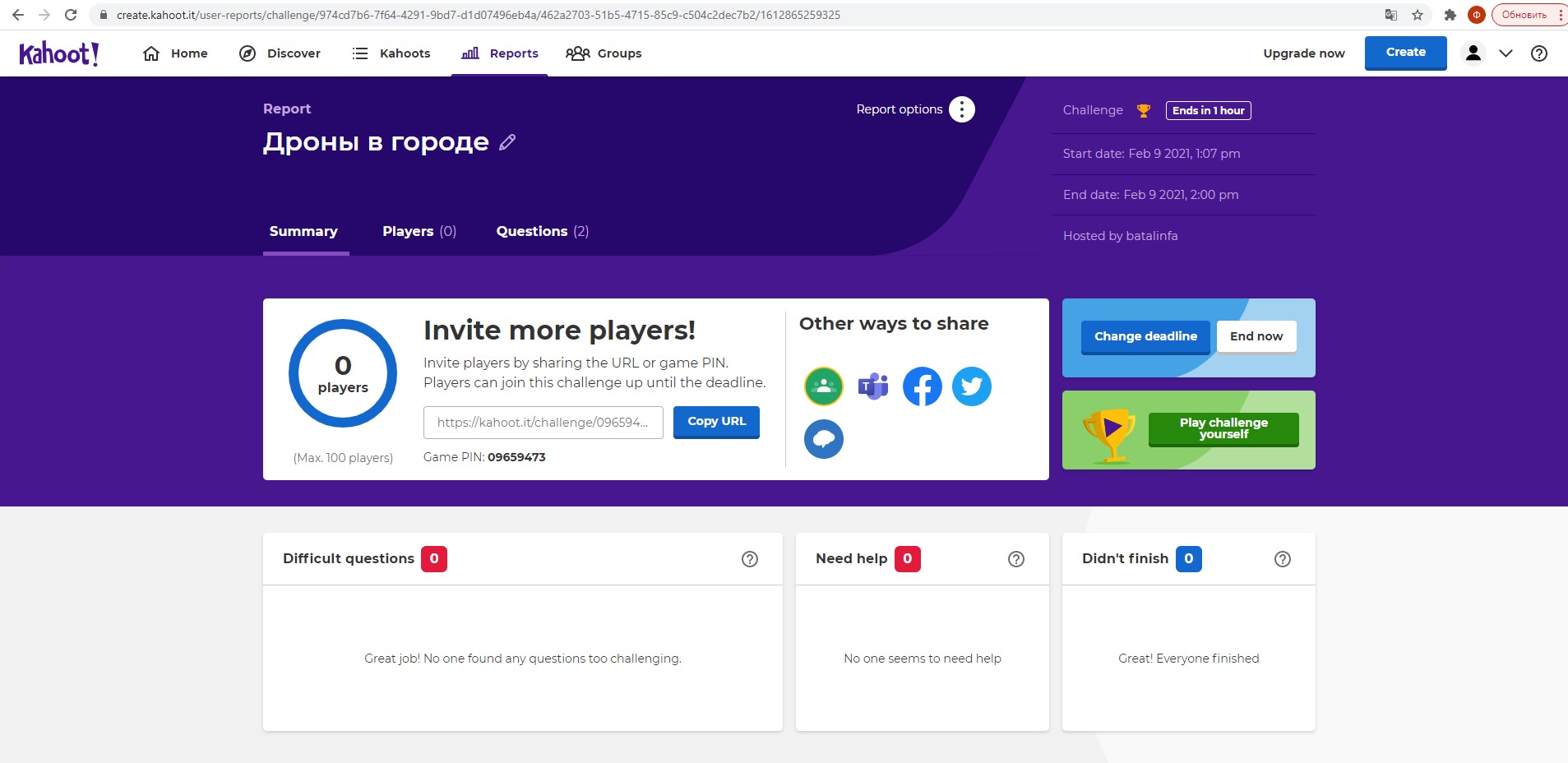
Task: Share via Google Classroom icon
Action: (x=824, y=386)
